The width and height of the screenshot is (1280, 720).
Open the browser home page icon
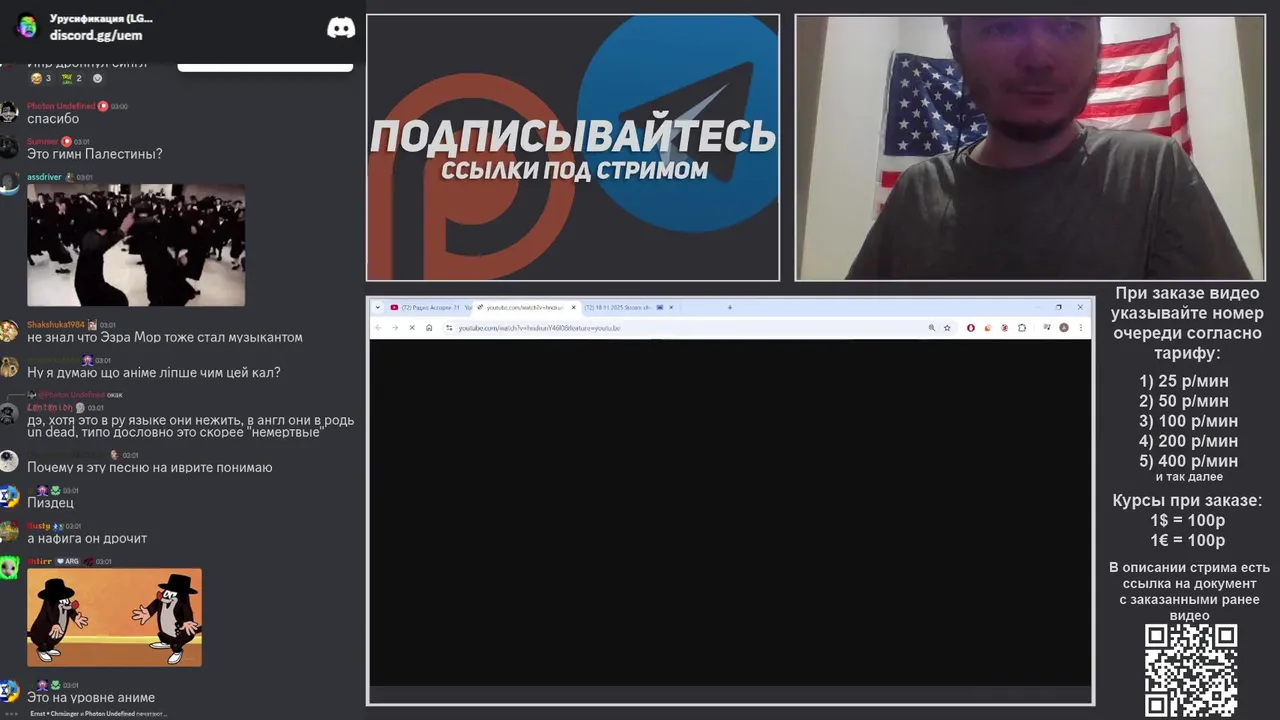coord(429,328)
